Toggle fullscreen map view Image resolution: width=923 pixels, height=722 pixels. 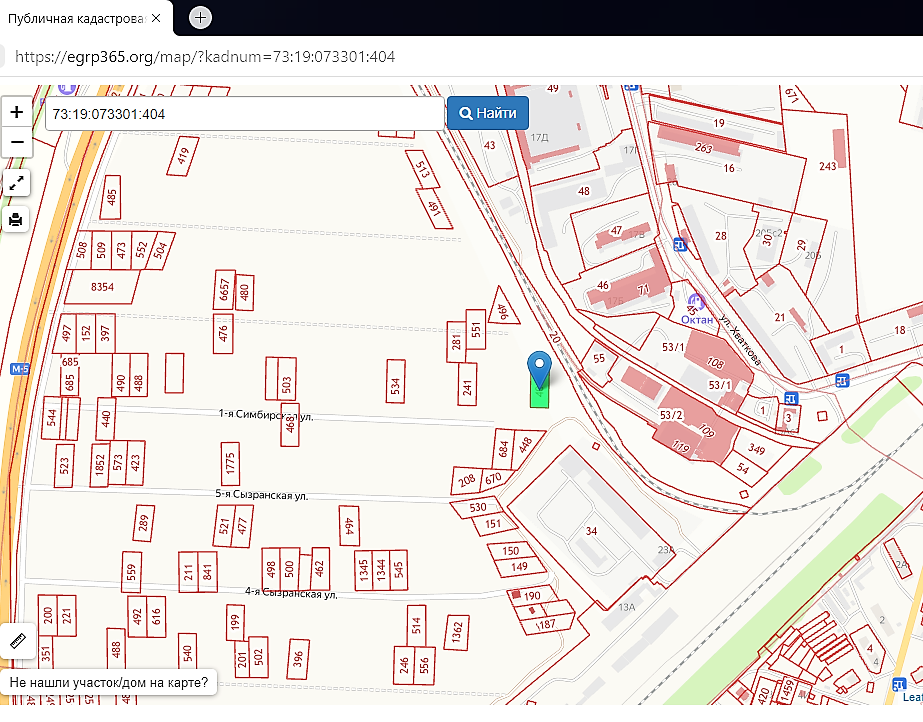17,183
